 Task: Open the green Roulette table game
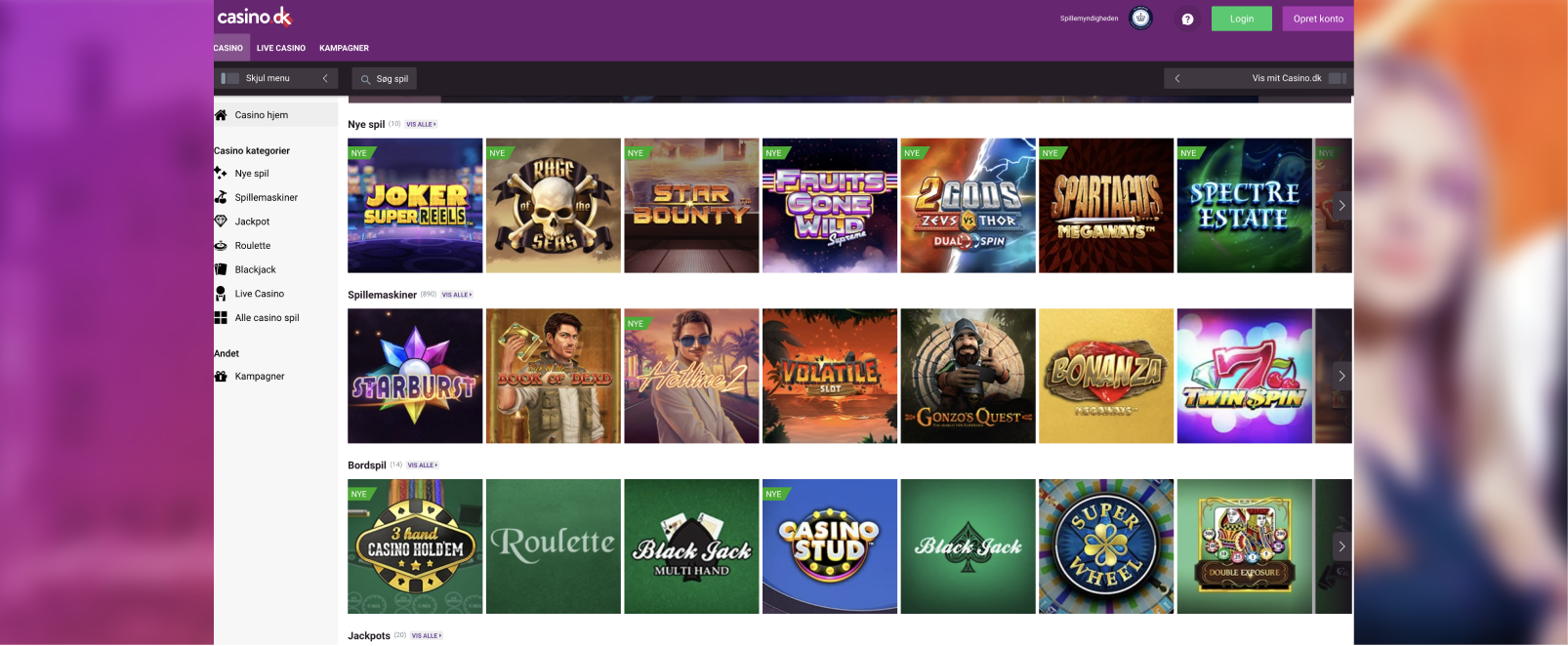tap(554, 546)
